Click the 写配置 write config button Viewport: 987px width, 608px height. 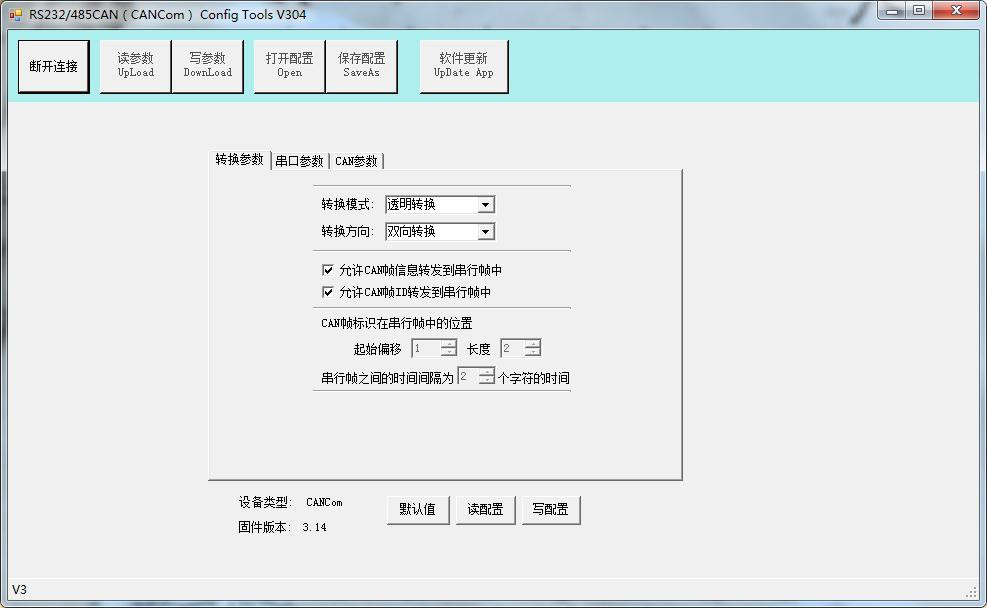[550, 509]
